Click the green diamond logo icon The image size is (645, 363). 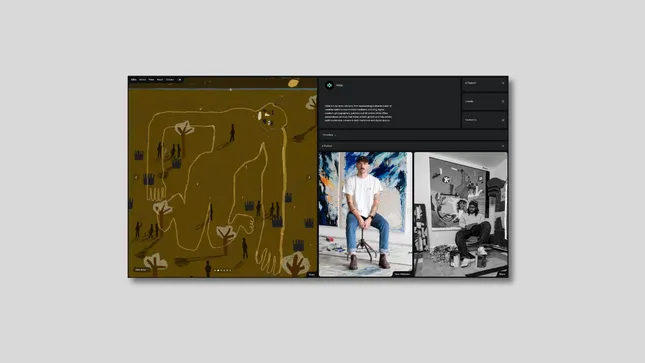(x=329, y=85)
